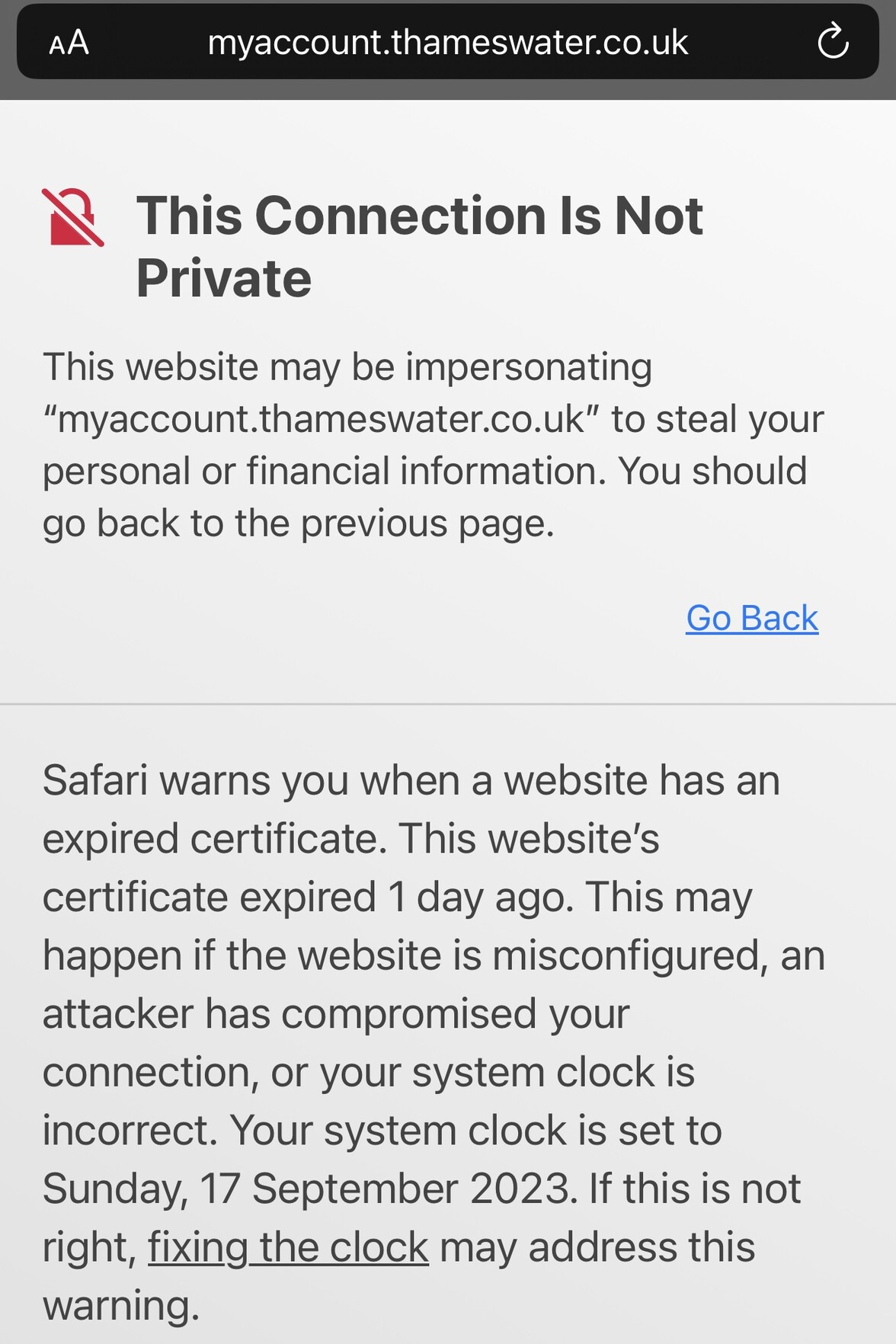Tap Your system clock is set to text

[476, 1131]
